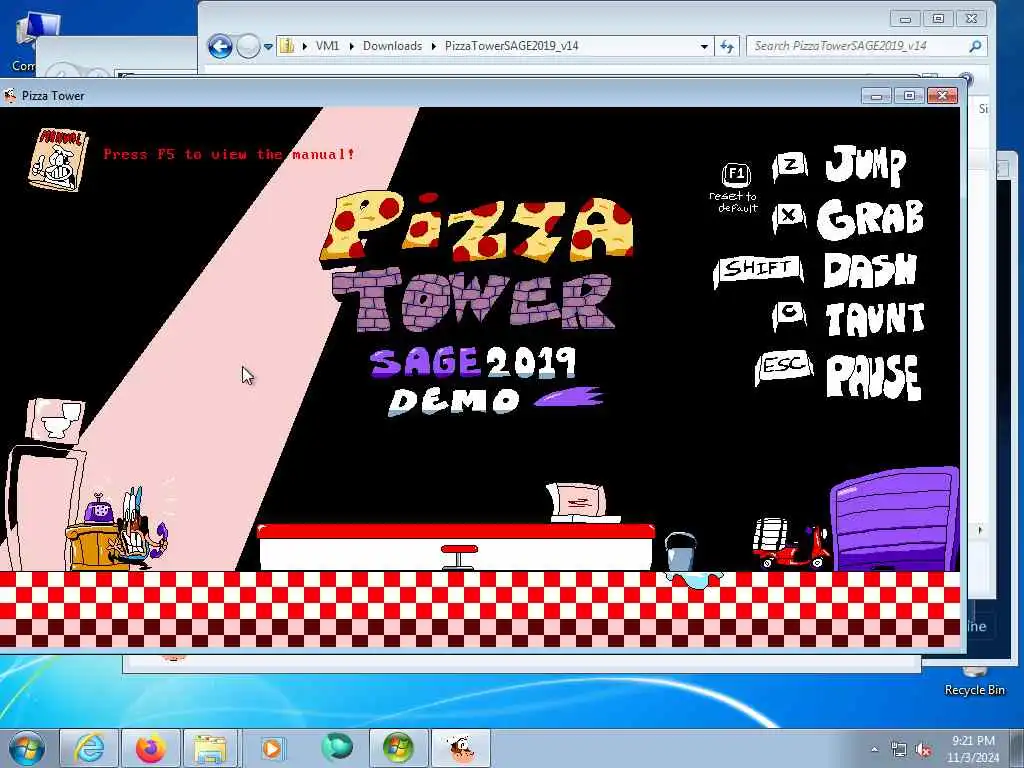Select the C key icon beside Taunt
This screenshot has width=1024, height=768.
tap(790, 314)
